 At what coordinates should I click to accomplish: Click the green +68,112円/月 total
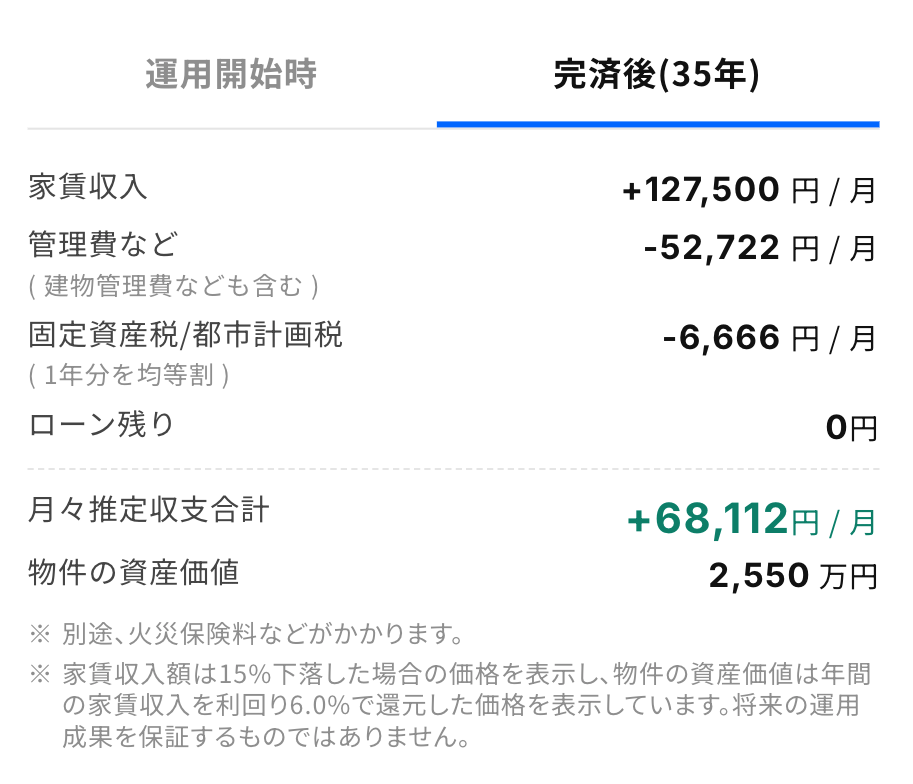click(x=751, y=519)
